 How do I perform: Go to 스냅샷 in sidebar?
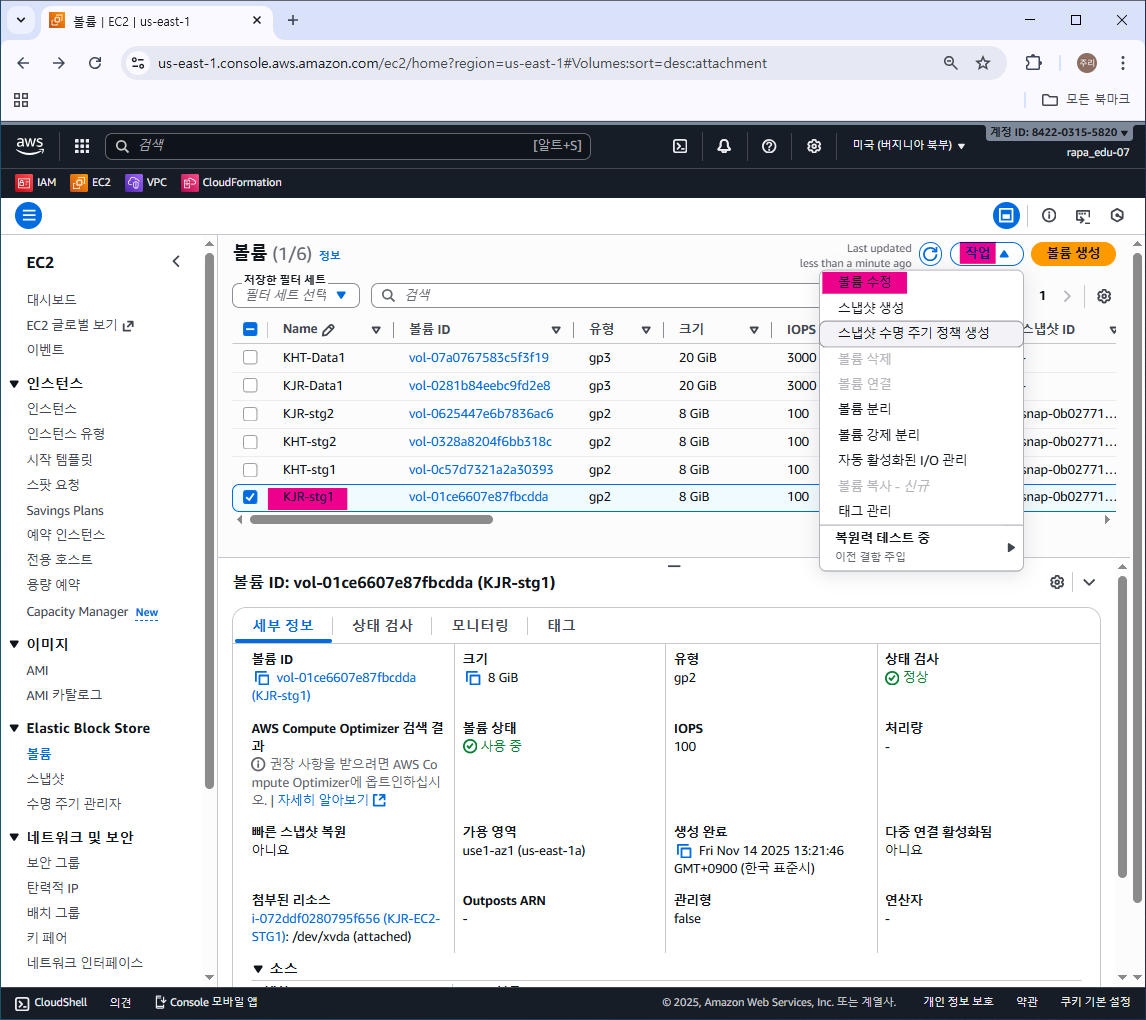coord(45,778)
